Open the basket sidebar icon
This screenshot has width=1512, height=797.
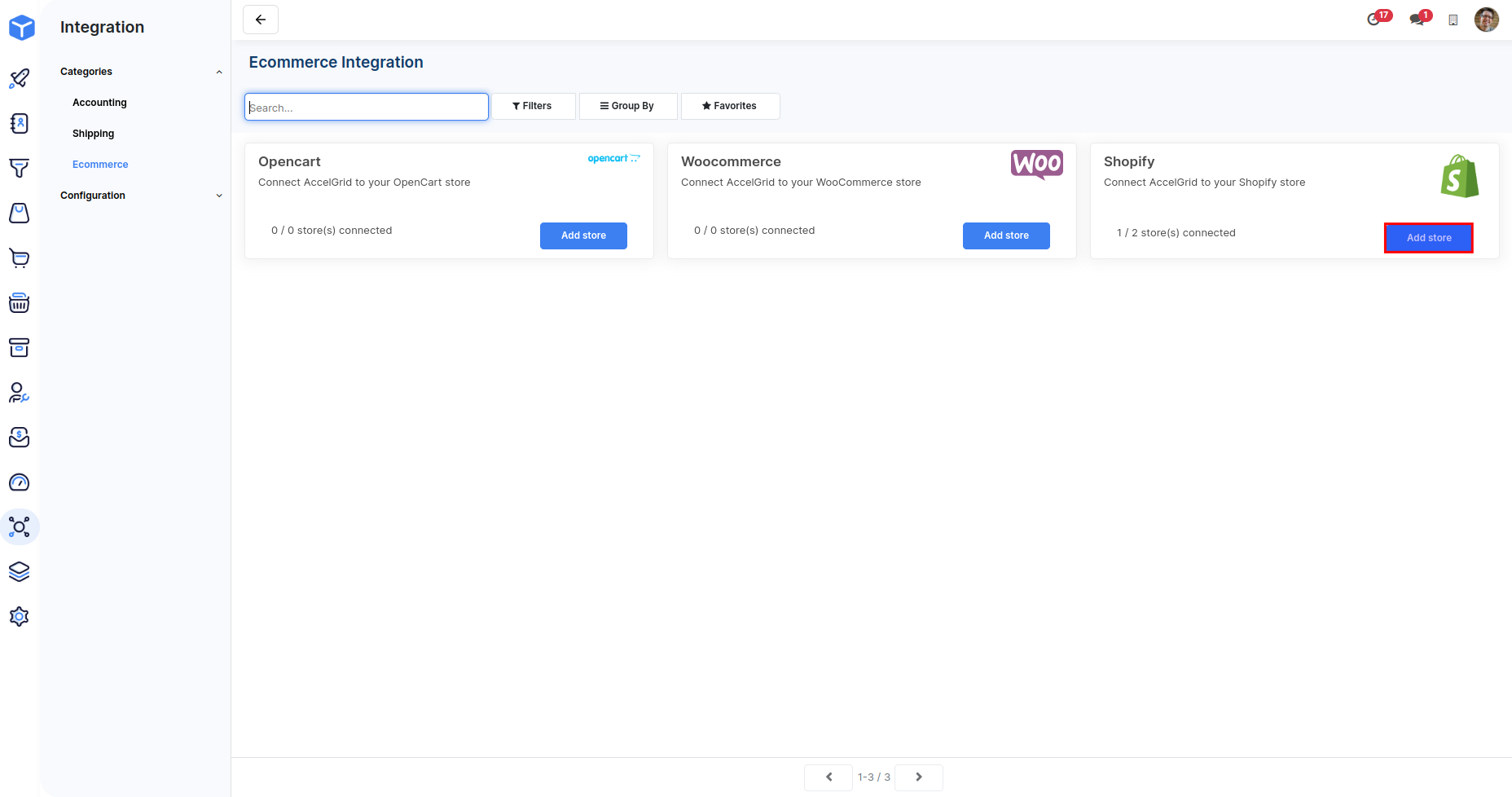(20, 303)
